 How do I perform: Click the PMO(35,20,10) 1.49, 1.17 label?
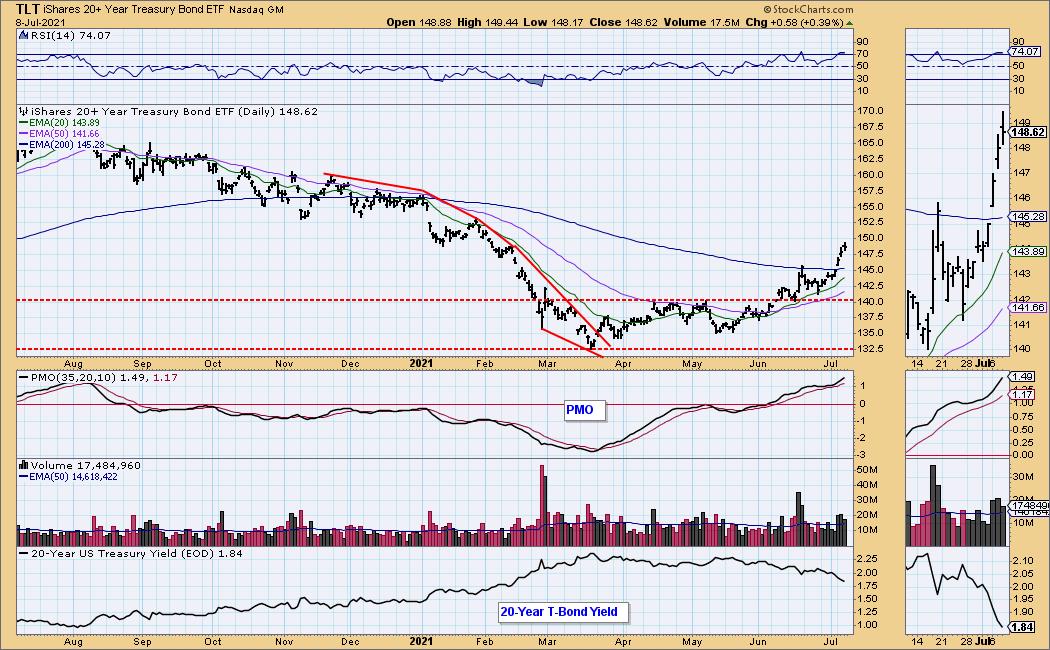point(104,378)
